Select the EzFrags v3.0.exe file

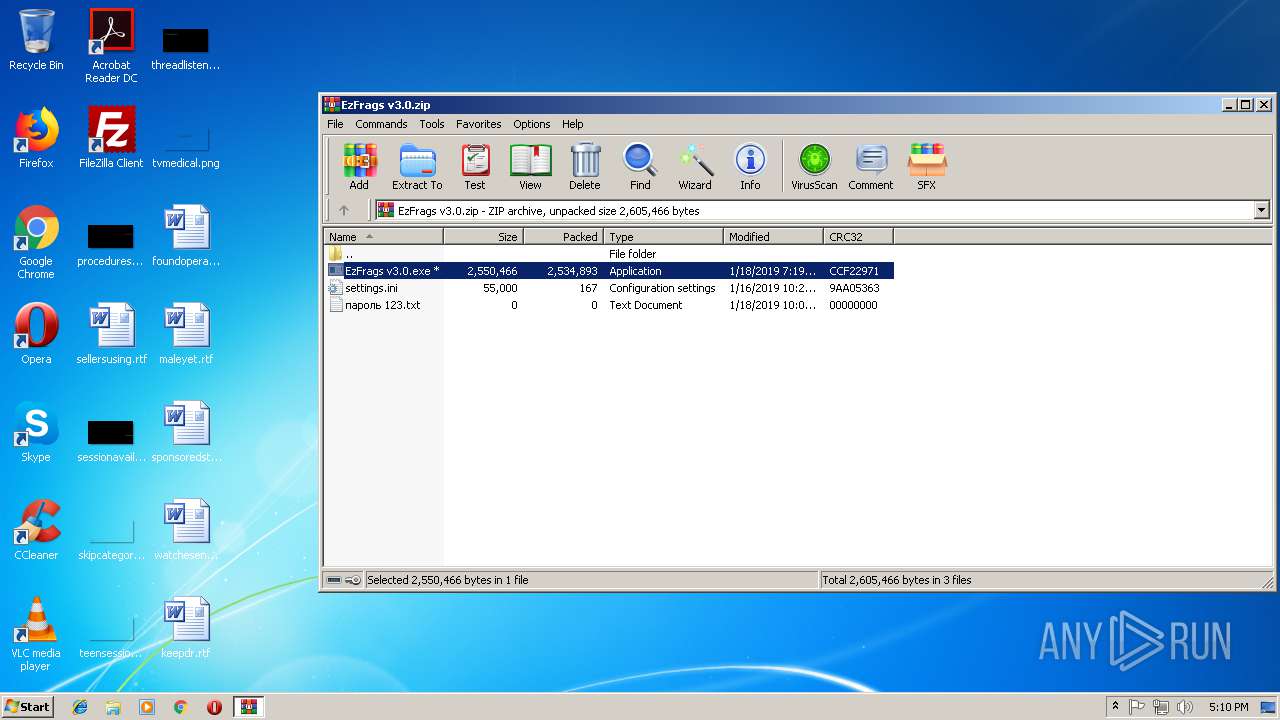click(x=609, y=271)
